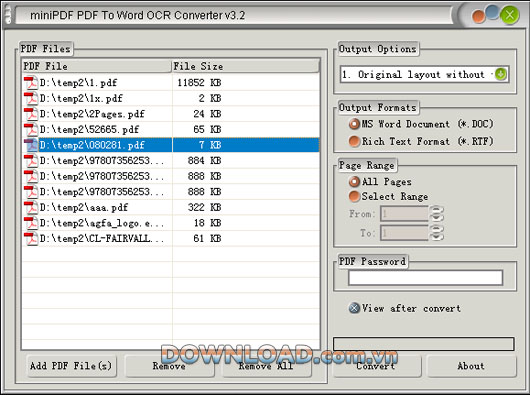This screenshot has width=530, height=395.
Task: Select the D:\temp2\aaa.pdf row
Action: [x=171, y=207]
